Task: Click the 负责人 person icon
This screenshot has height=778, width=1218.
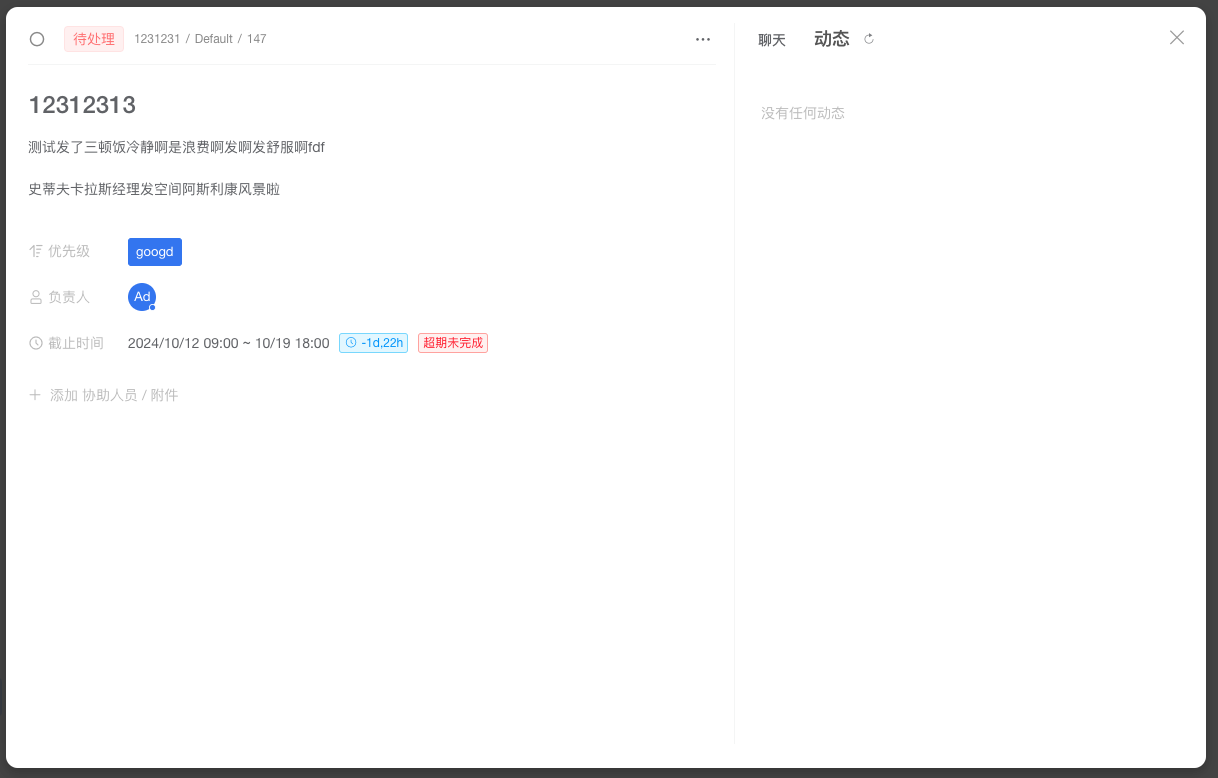Action: 36,297
